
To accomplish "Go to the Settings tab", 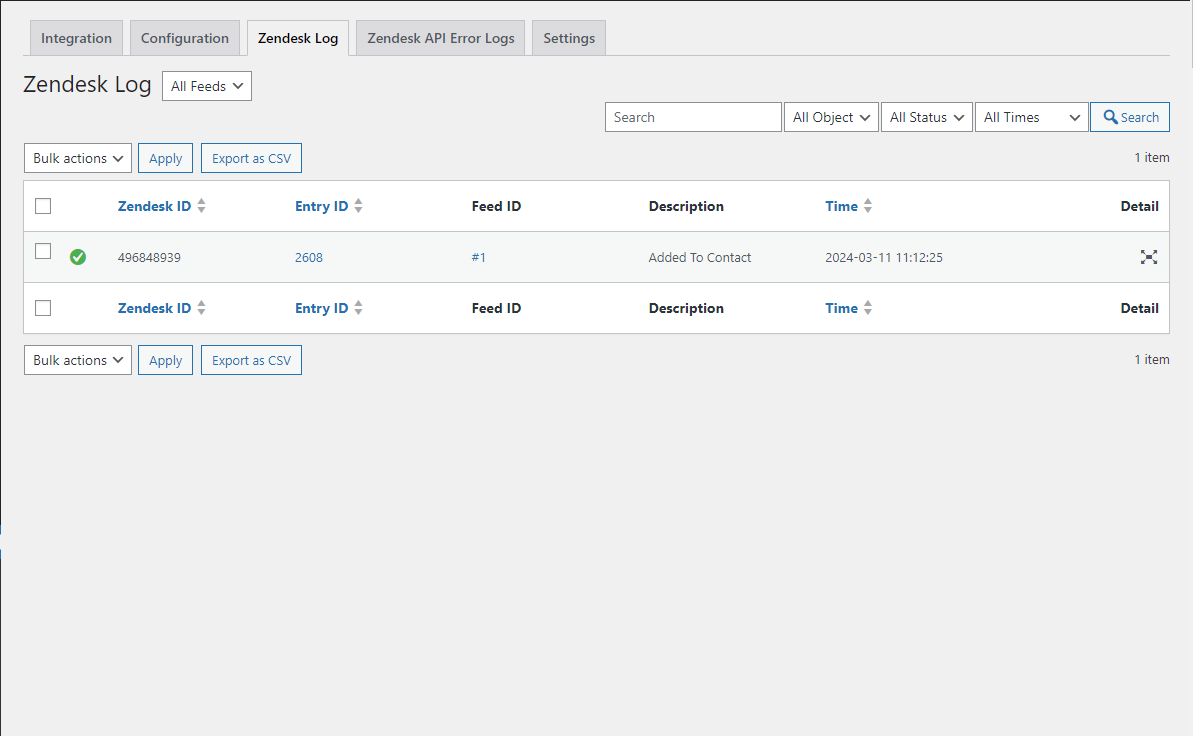I will pos(569,38).
